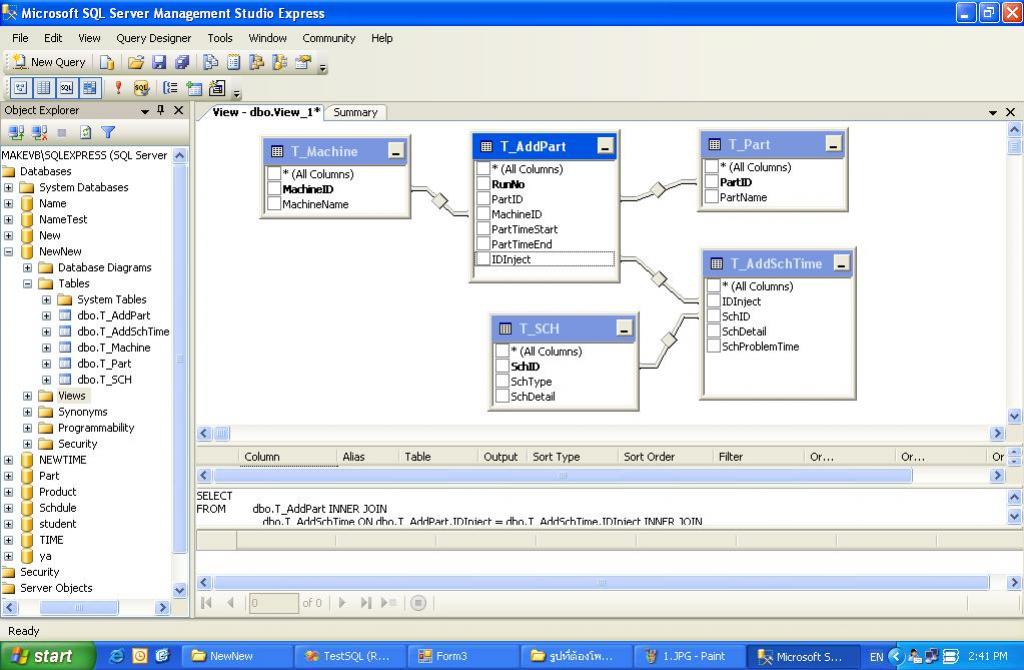The width and height of the screenshot is (1024, 670).
Task: Click the Registered Servers toolbar icon
Action: click(210, 62)
